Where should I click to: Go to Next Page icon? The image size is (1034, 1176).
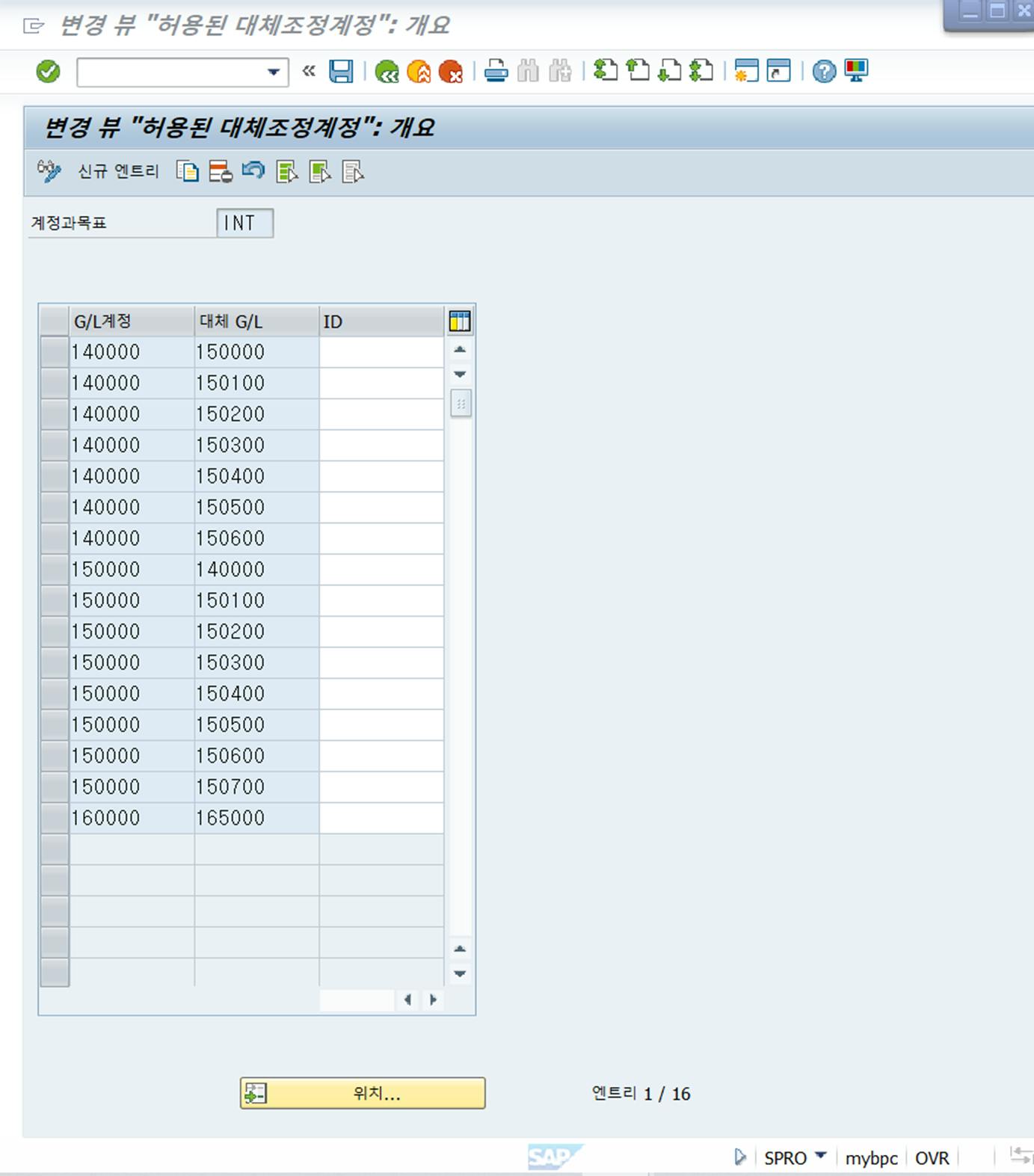point(669,71)
